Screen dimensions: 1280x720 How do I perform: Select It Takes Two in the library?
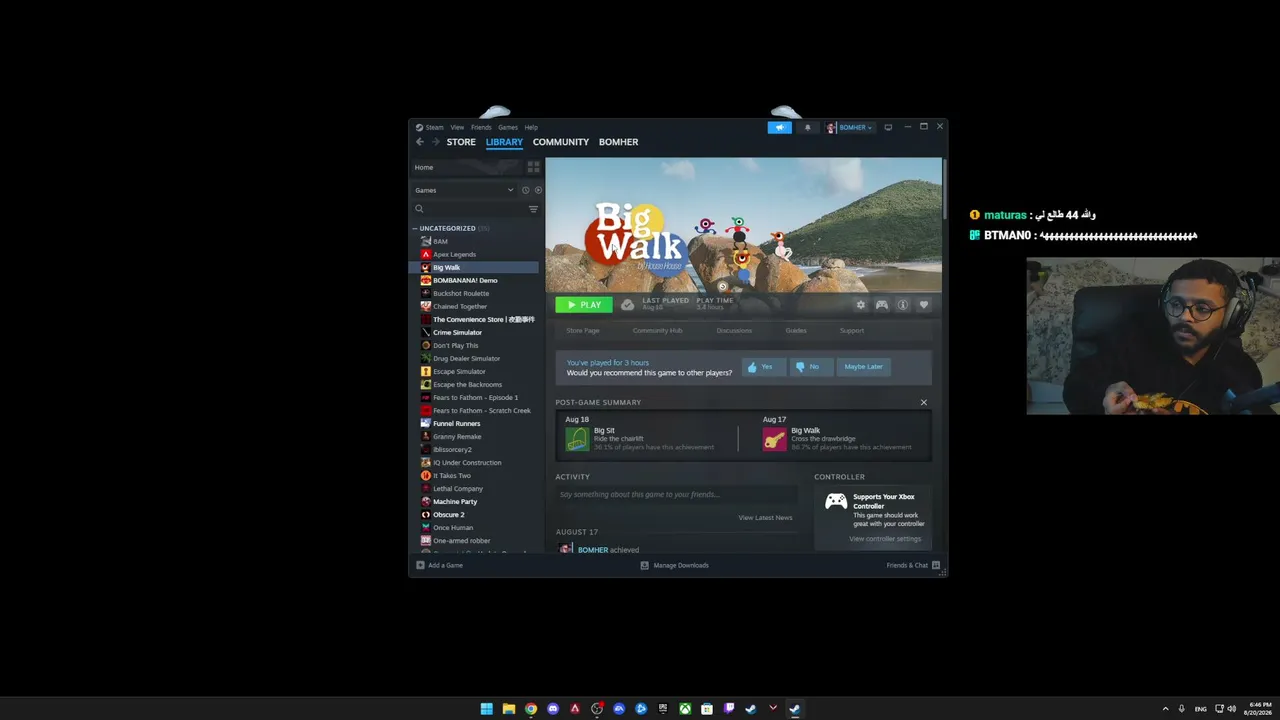(452, 475)
